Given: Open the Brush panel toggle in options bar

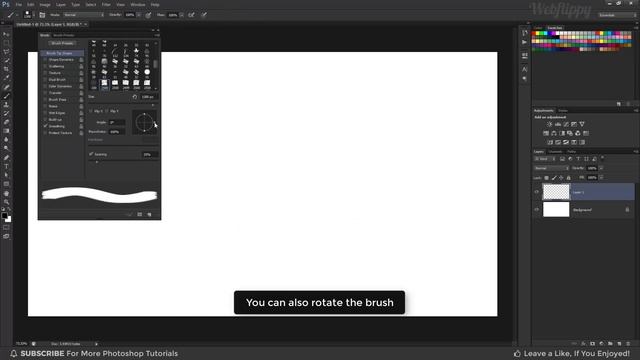Looking at the screenshot, I should pyautogui.click(x=42, y=15).
